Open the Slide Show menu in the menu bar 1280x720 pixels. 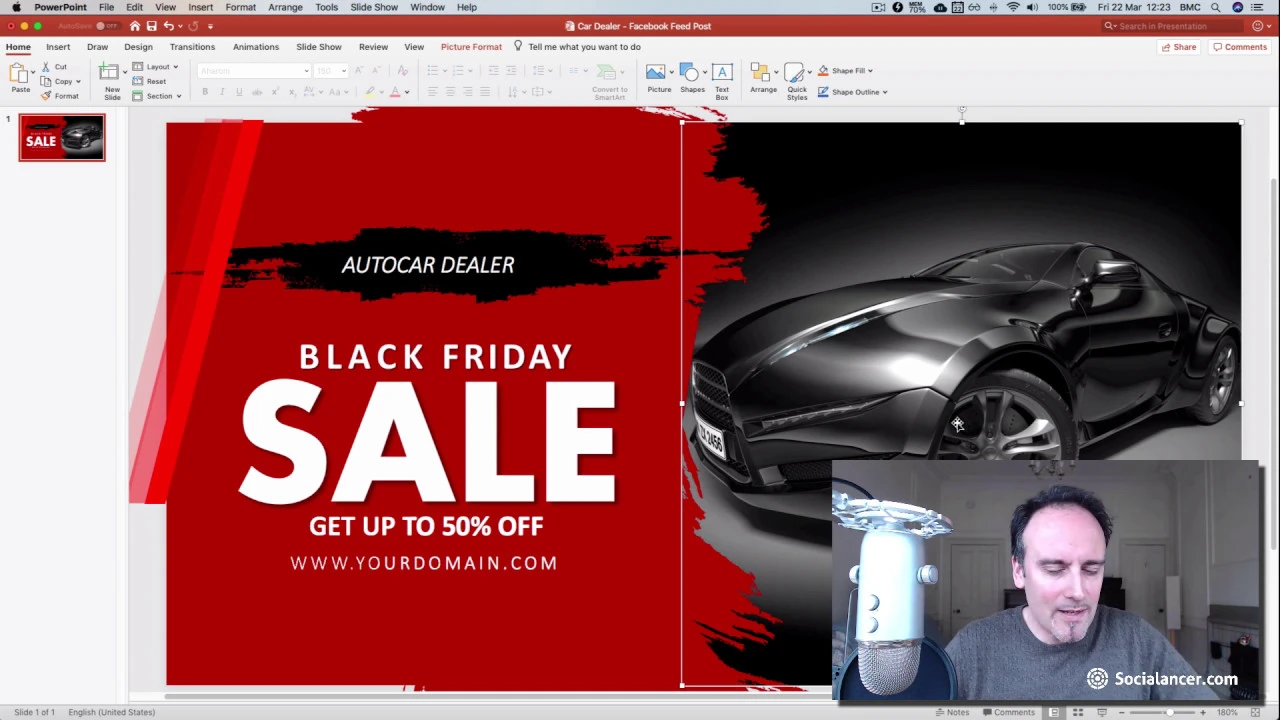(x=374, y=7)
